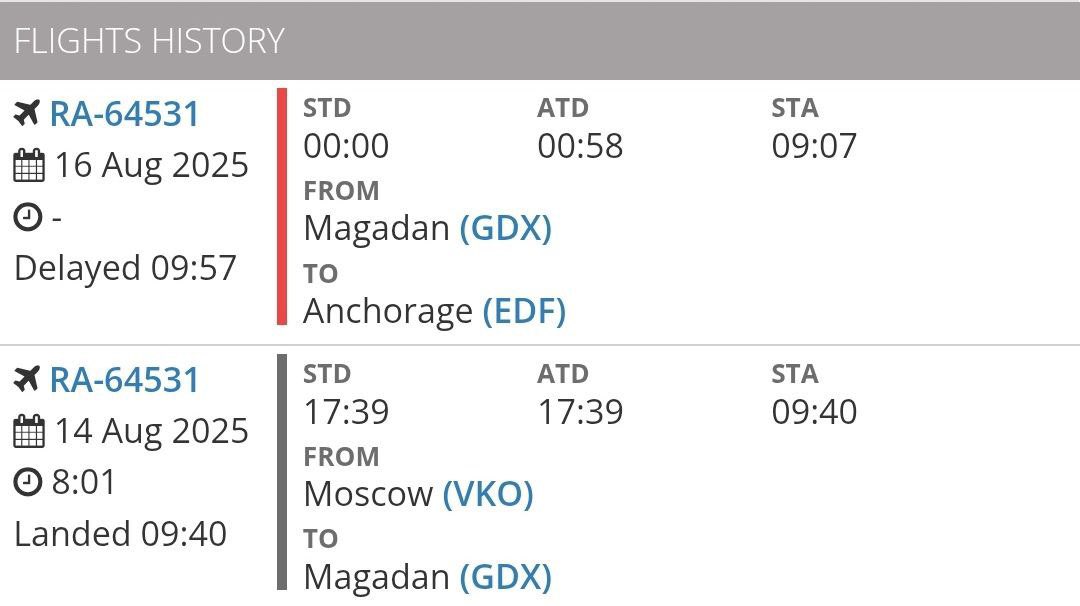Click airplane icon beside 16 Aug RA-64531

point(27,114)
